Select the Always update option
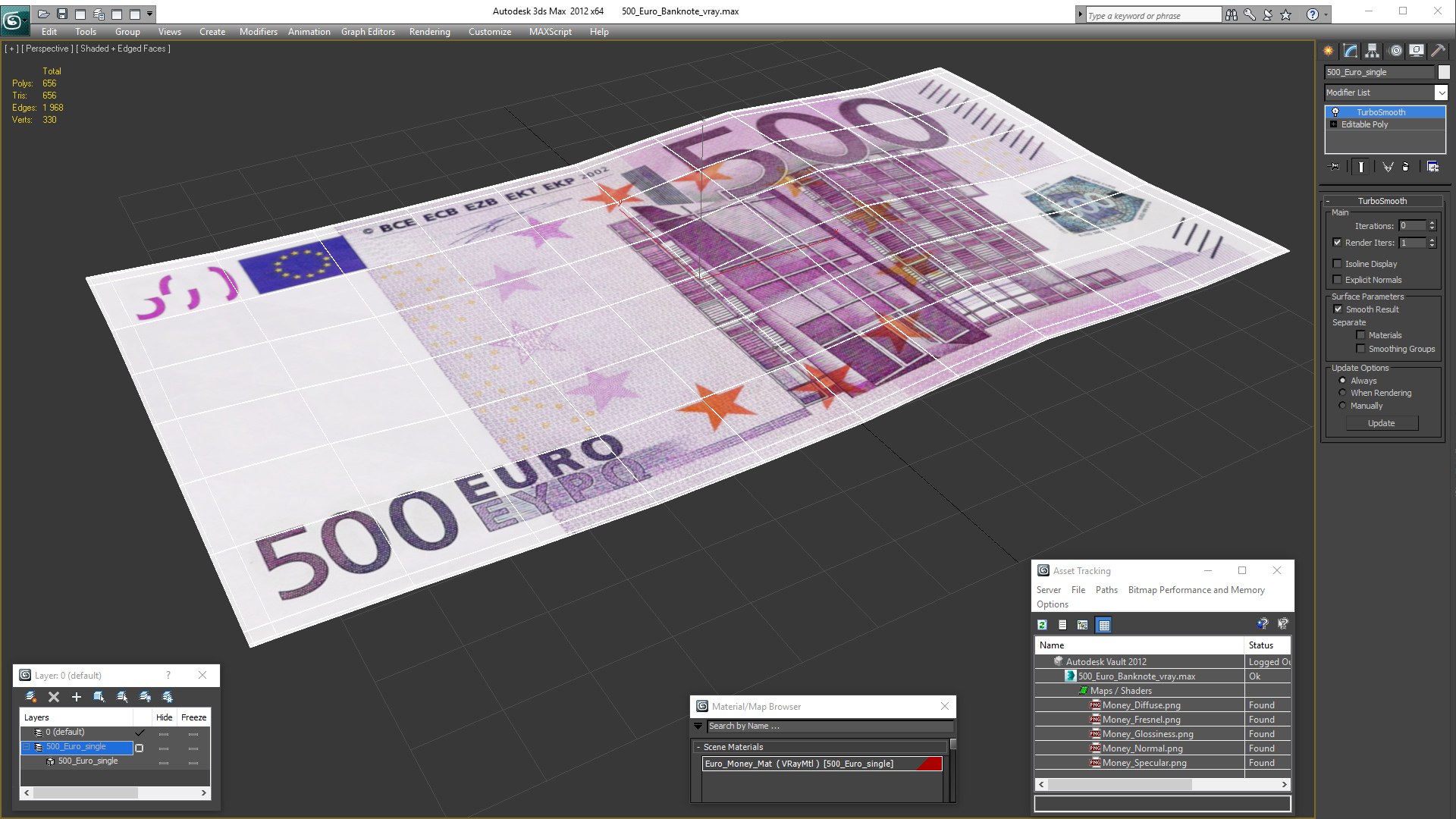This screenshot has width=1456, height=819. click(x=1342, y=381)
